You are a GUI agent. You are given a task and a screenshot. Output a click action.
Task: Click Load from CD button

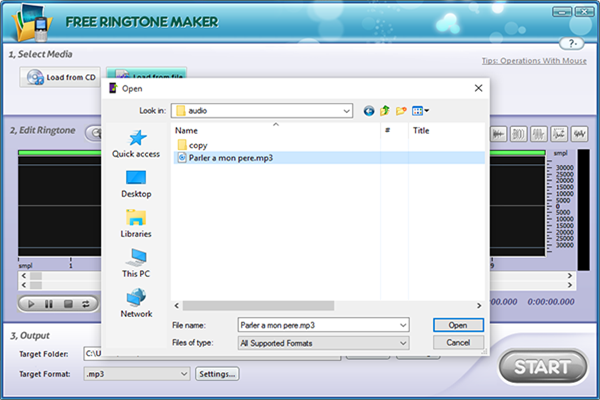[x=60, y=77]
